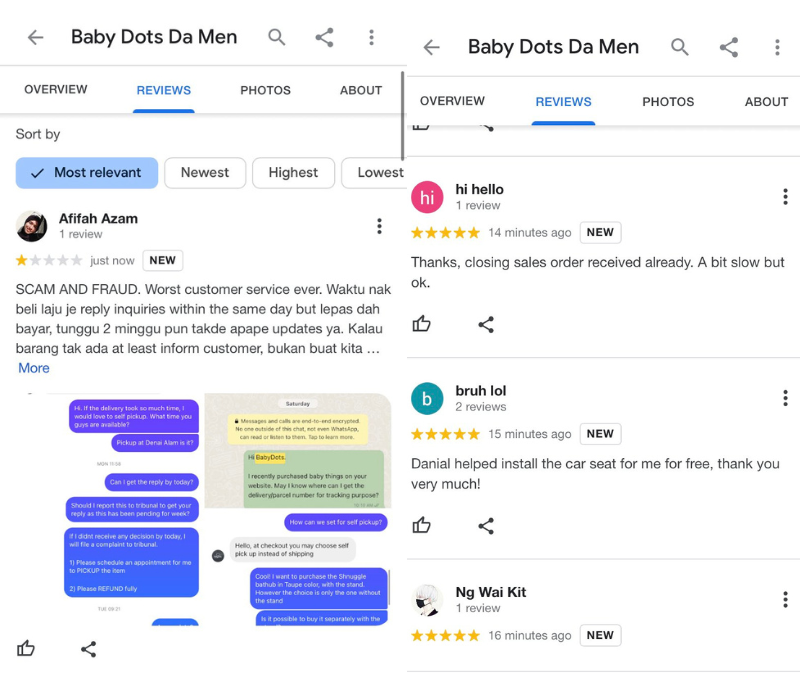Viewport: 800px width, 683px height.
Task: Like bruh lol's review
Action: tap(421, 525)
